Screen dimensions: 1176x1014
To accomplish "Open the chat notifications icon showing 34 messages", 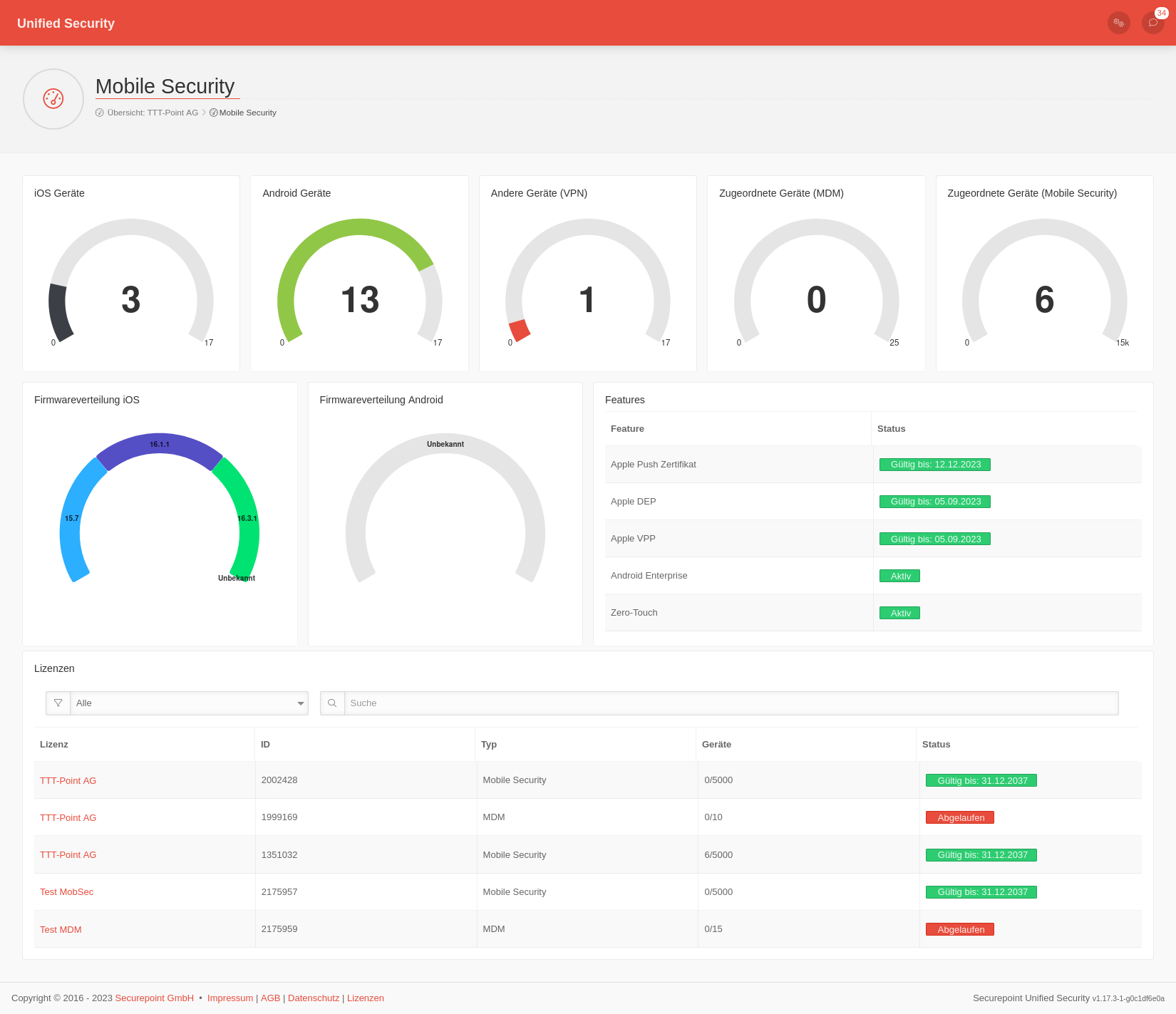I will [1152, 23].
